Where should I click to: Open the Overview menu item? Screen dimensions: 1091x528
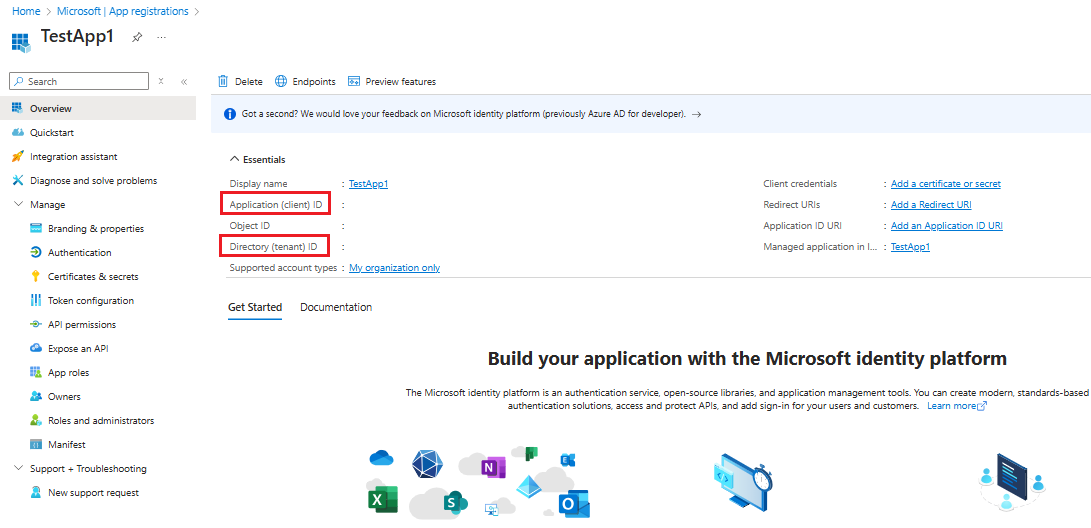97,109
